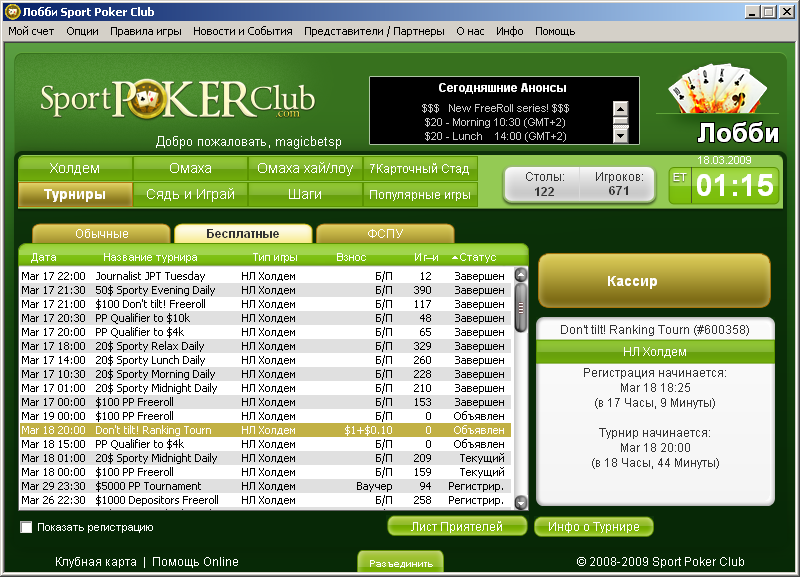Select 'PP Qualifier to $10k' row
The image size is (800, 577).
pos(265,318)
